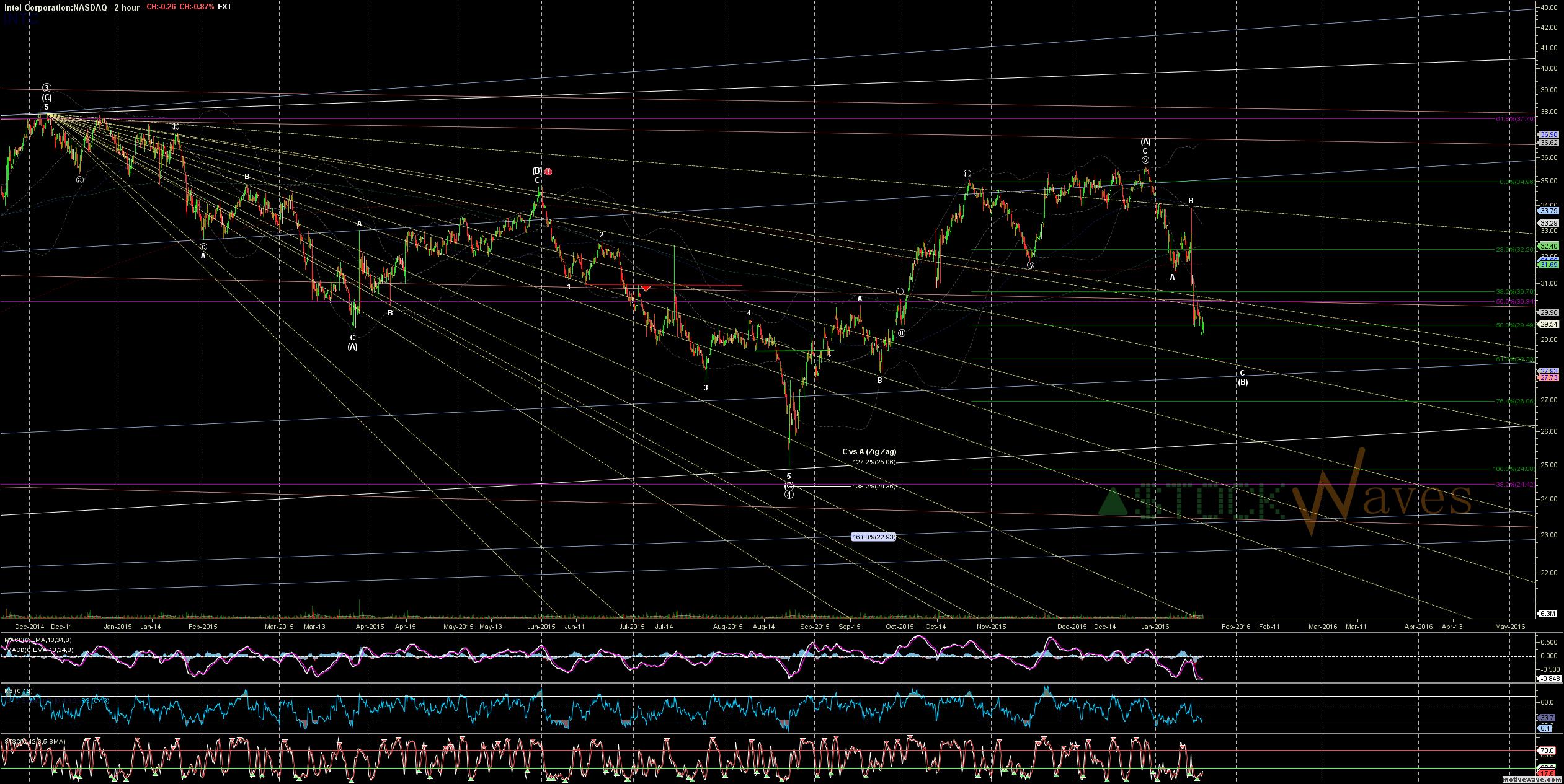Click the CH:-0.26 change value
1564x784 pixels.
pyautogui.click(x=161, y=7)
